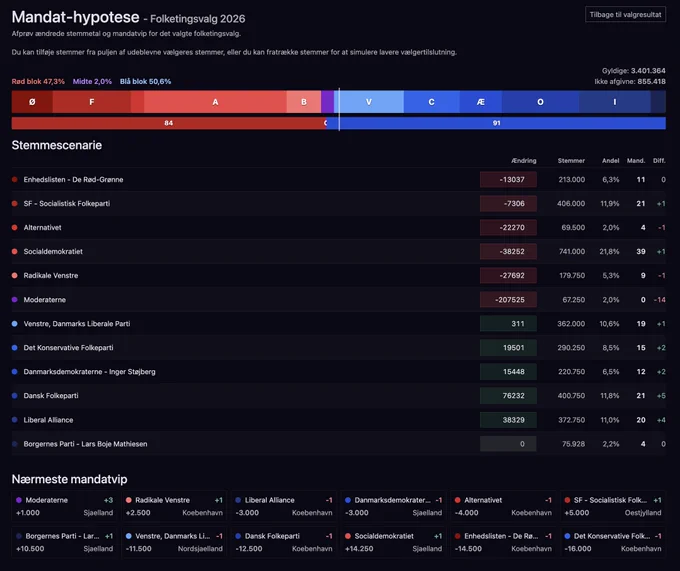Open Radikale Venstre +2.500 Koebenhavn card
680x571 pixels.
pyautogui.click(x=174, y=506)
